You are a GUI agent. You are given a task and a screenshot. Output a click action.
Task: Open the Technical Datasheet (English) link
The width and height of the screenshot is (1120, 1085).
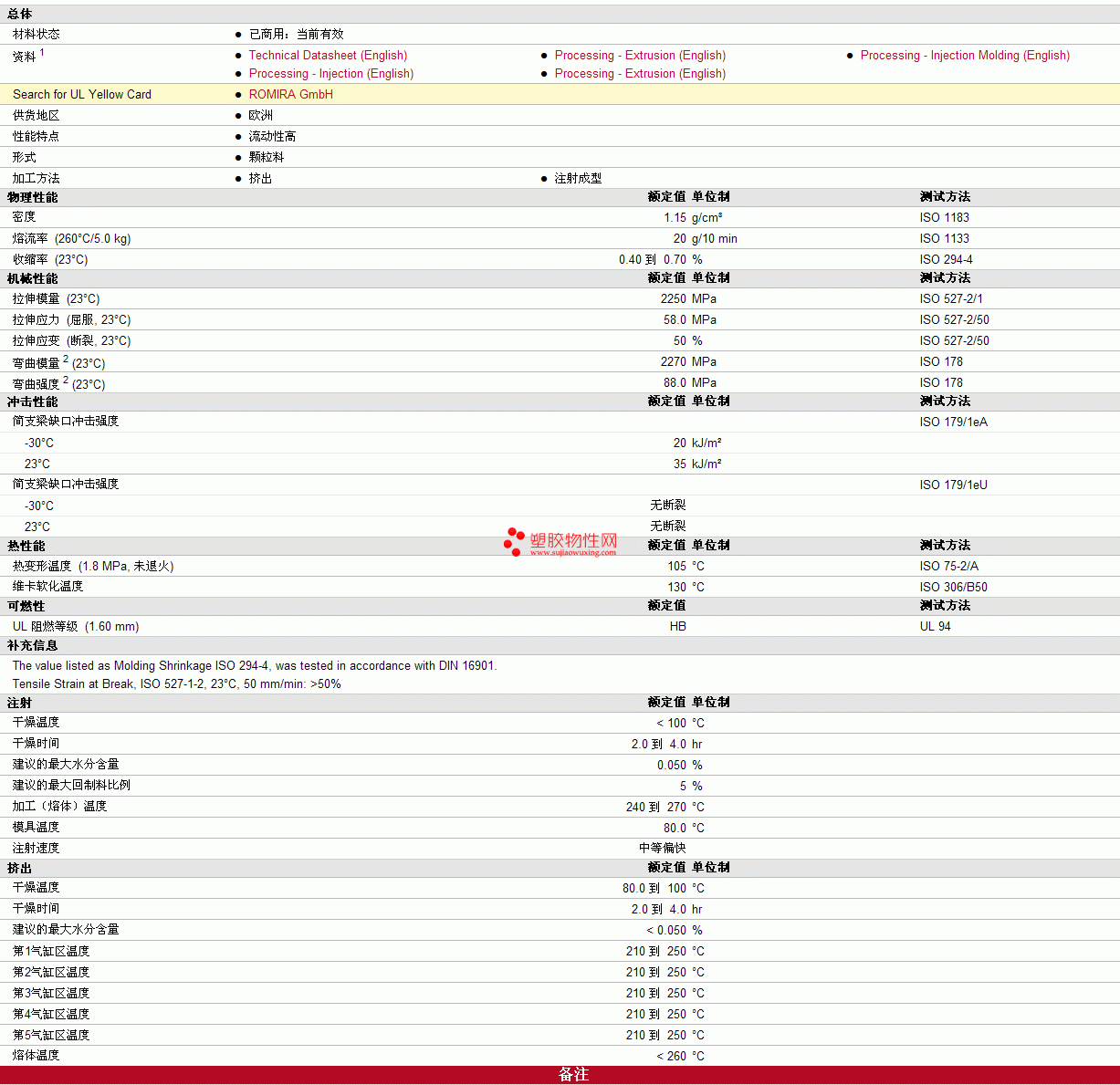click(x=328, y=56)
